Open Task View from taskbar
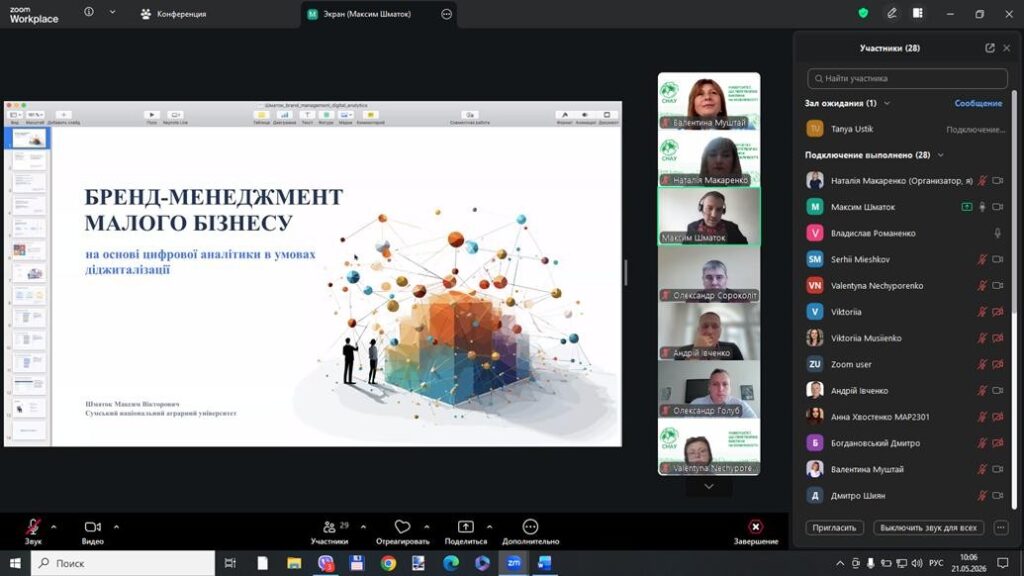This screenshot has width=1024, height=576. (x=230, y=563)
